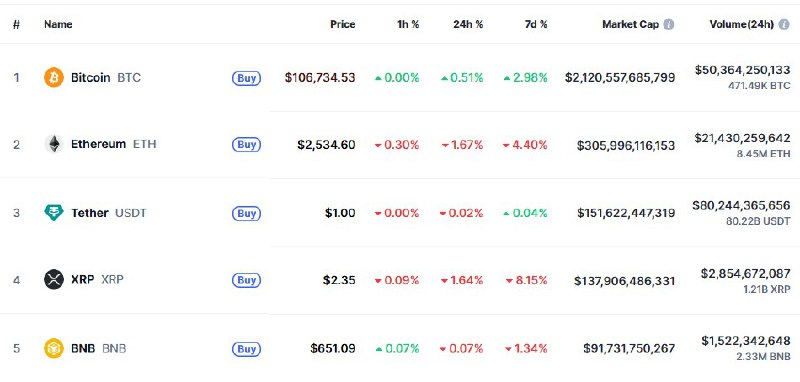This screenshot has height=382, width=800.
Task: Choose the Buy button for BNB
Action: (x=246, y=349)
